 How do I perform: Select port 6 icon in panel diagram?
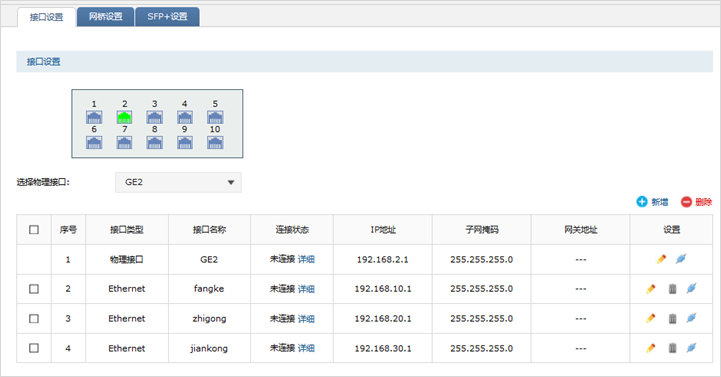click(94, 143)
